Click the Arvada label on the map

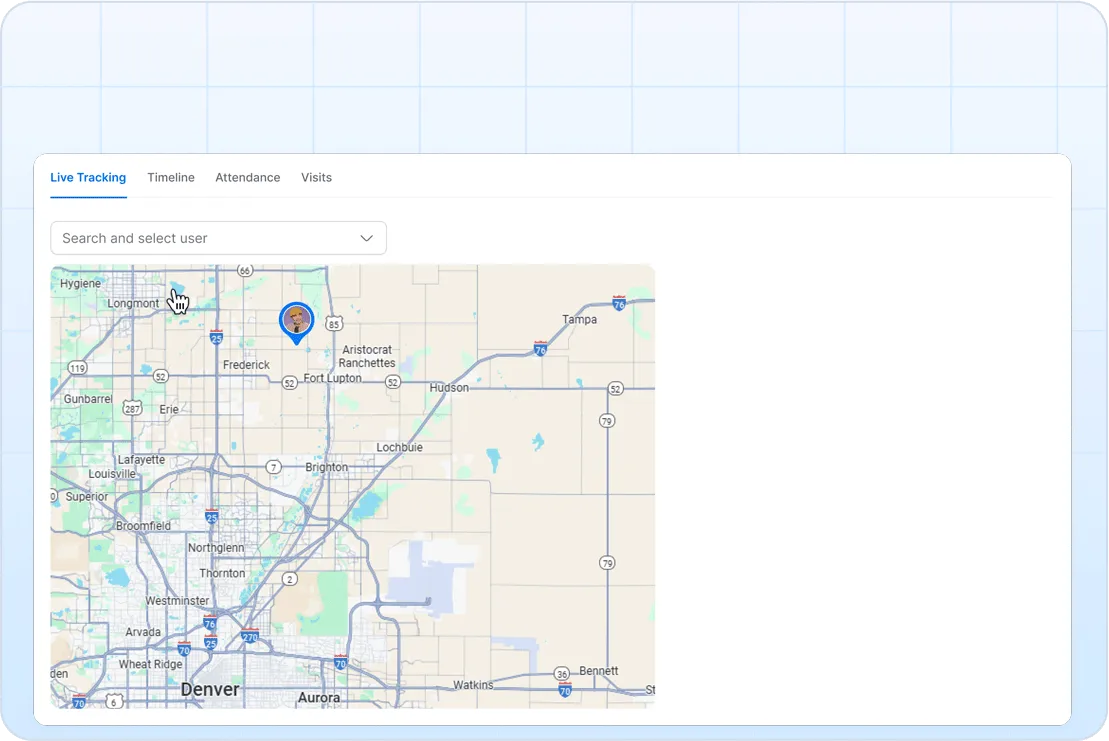tap(143, 632)
